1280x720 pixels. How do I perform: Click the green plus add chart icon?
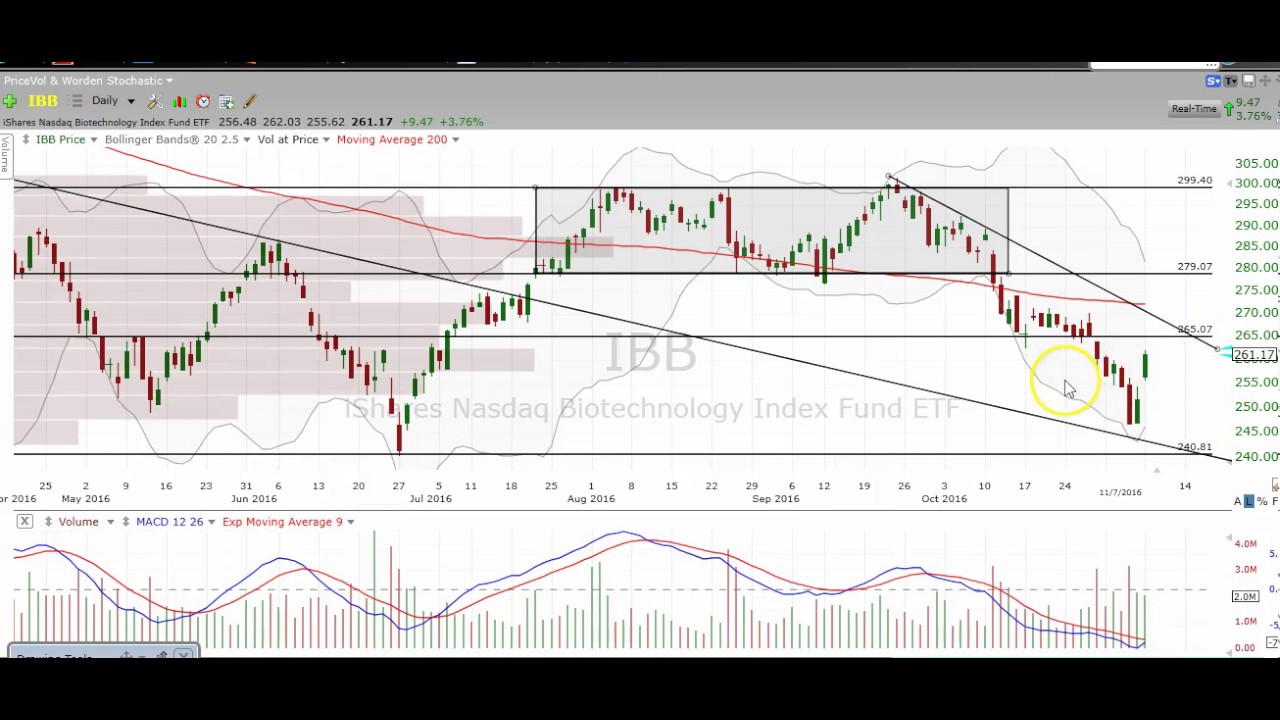10,101
